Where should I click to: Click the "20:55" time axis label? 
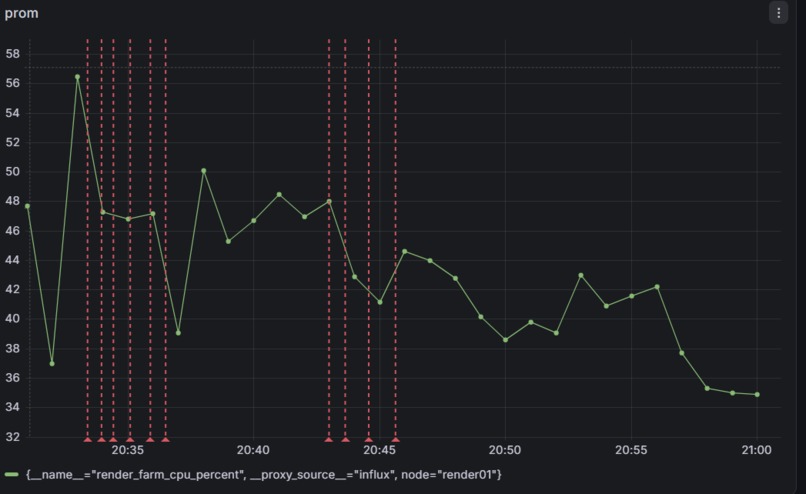pos(631,450)
